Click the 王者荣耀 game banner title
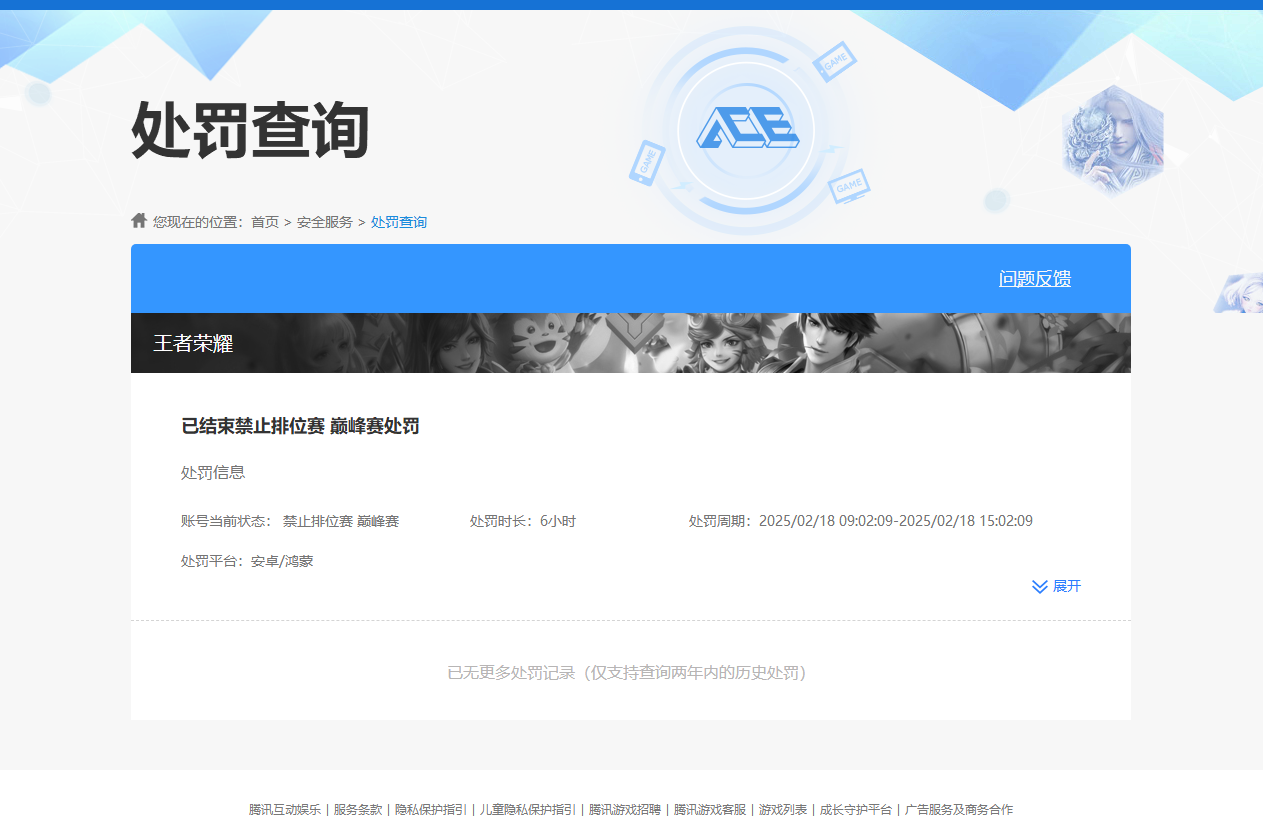Image resolution: width=1263 pixels, height=820 pixels. tap(193, 344)
